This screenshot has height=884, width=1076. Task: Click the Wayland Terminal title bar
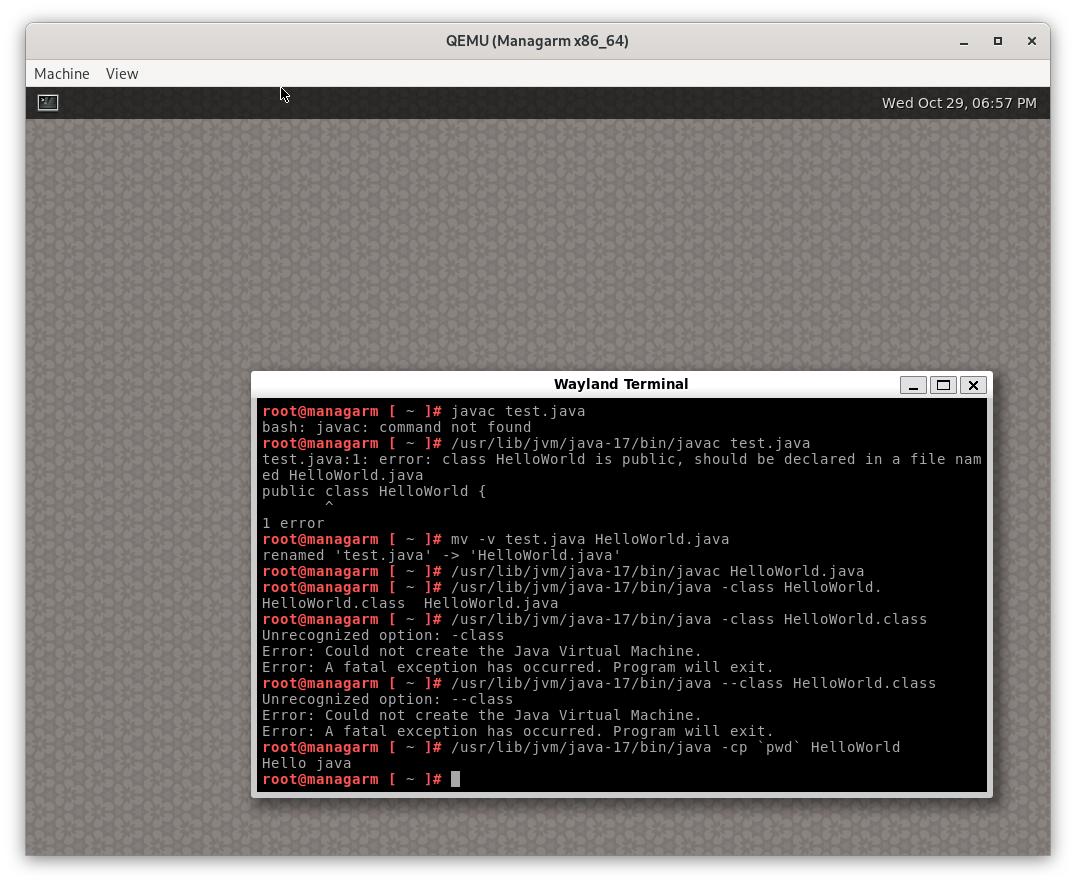click(621, 384)
